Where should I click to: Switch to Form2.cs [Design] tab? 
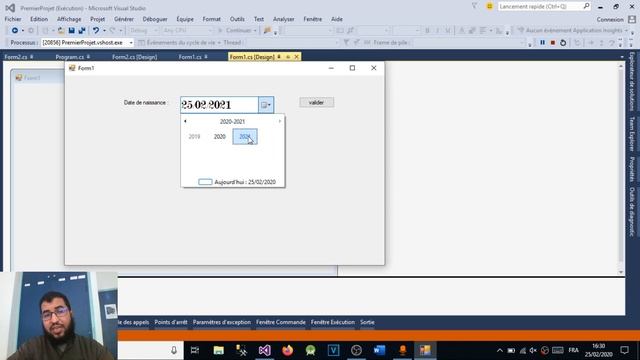[x=134, y=57]
